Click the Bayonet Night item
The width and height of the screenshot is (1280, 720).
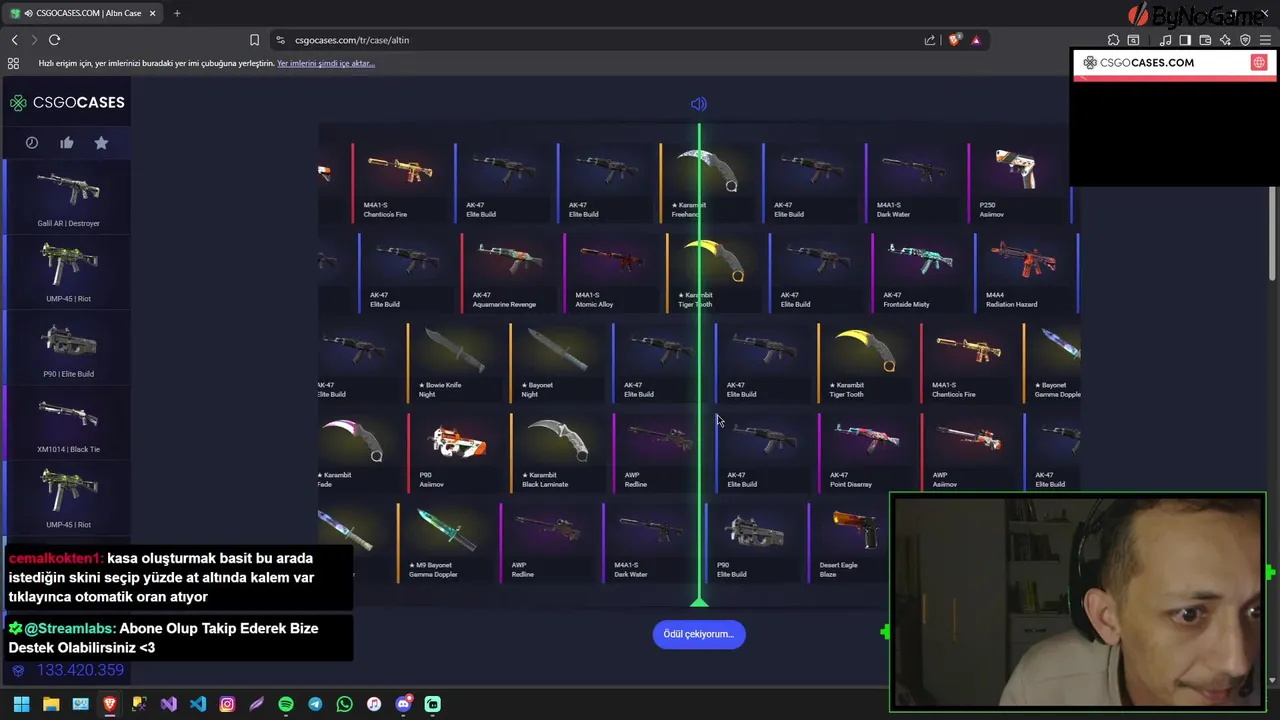pyautogui.click(x=560, y=363)
